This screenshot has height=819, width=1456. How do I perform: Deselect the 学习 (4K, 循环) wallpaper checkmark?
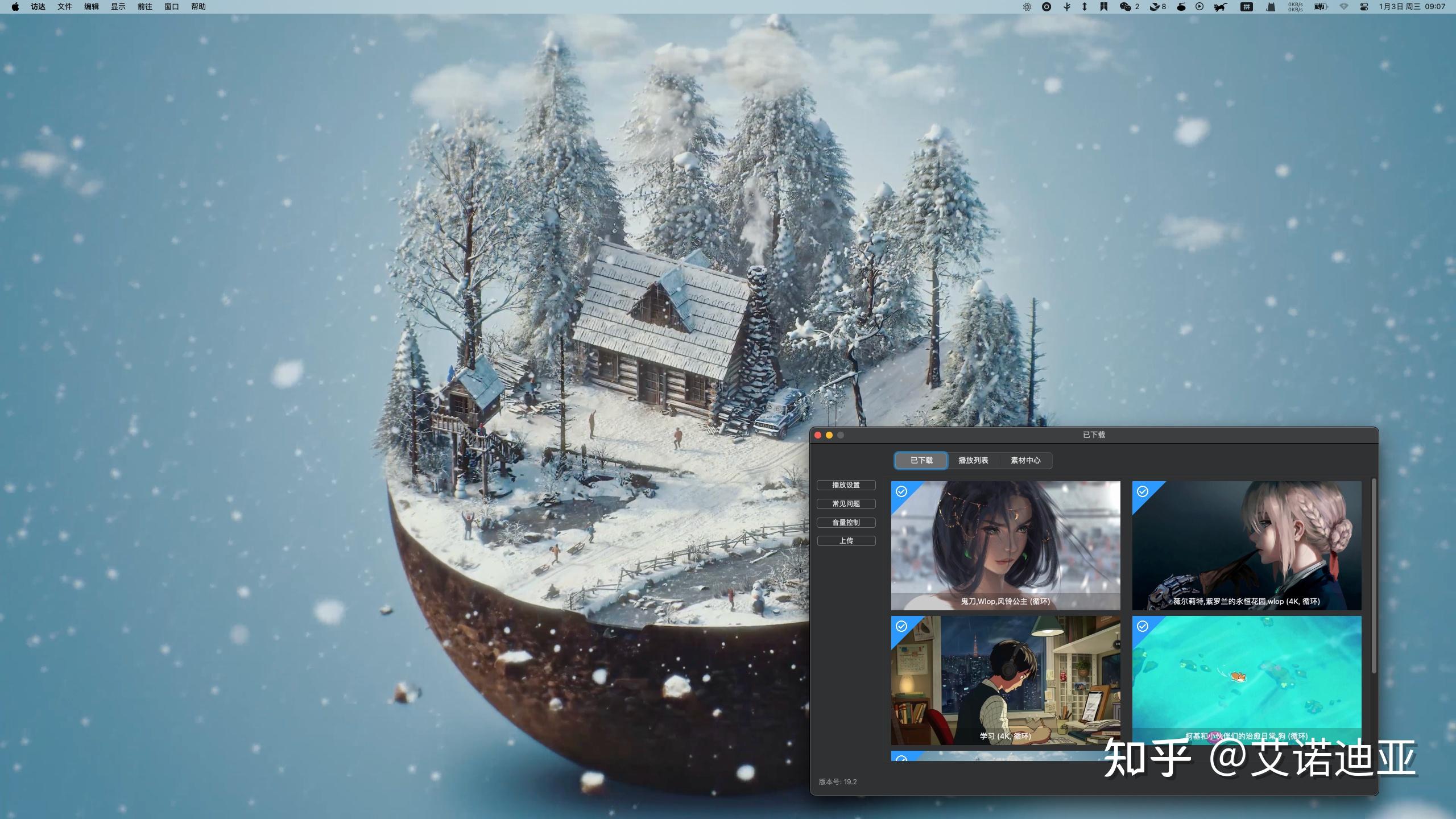(902, 627)
